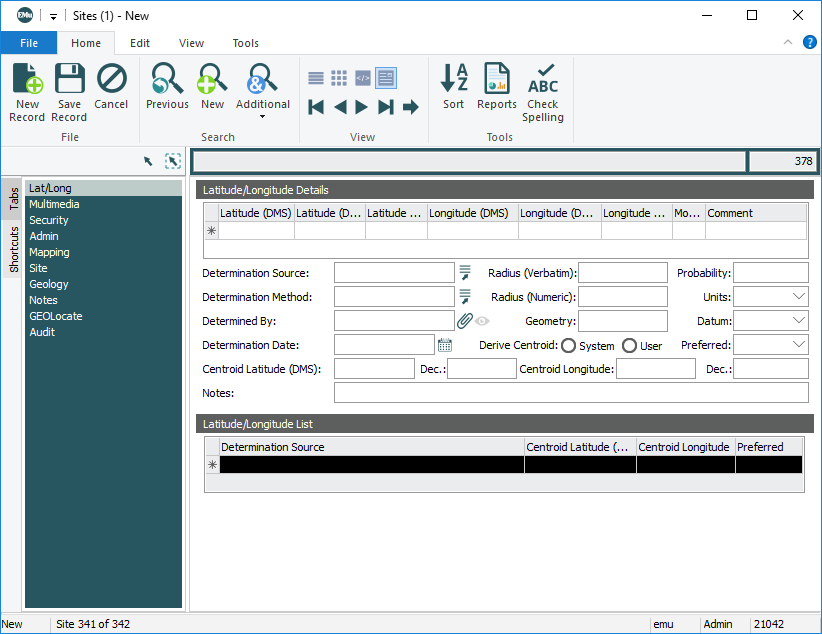Viewport: 822px width, 634px height.
Task: Select the System derive centroid option
Action: coord(568,346)
